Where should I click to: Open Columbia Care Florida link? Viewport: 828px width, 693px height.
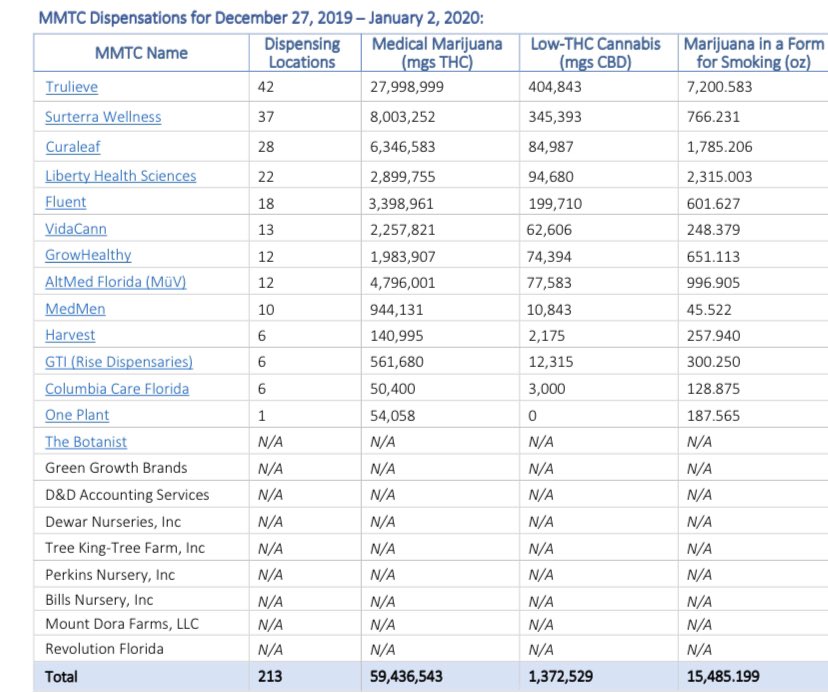point(117,389)
